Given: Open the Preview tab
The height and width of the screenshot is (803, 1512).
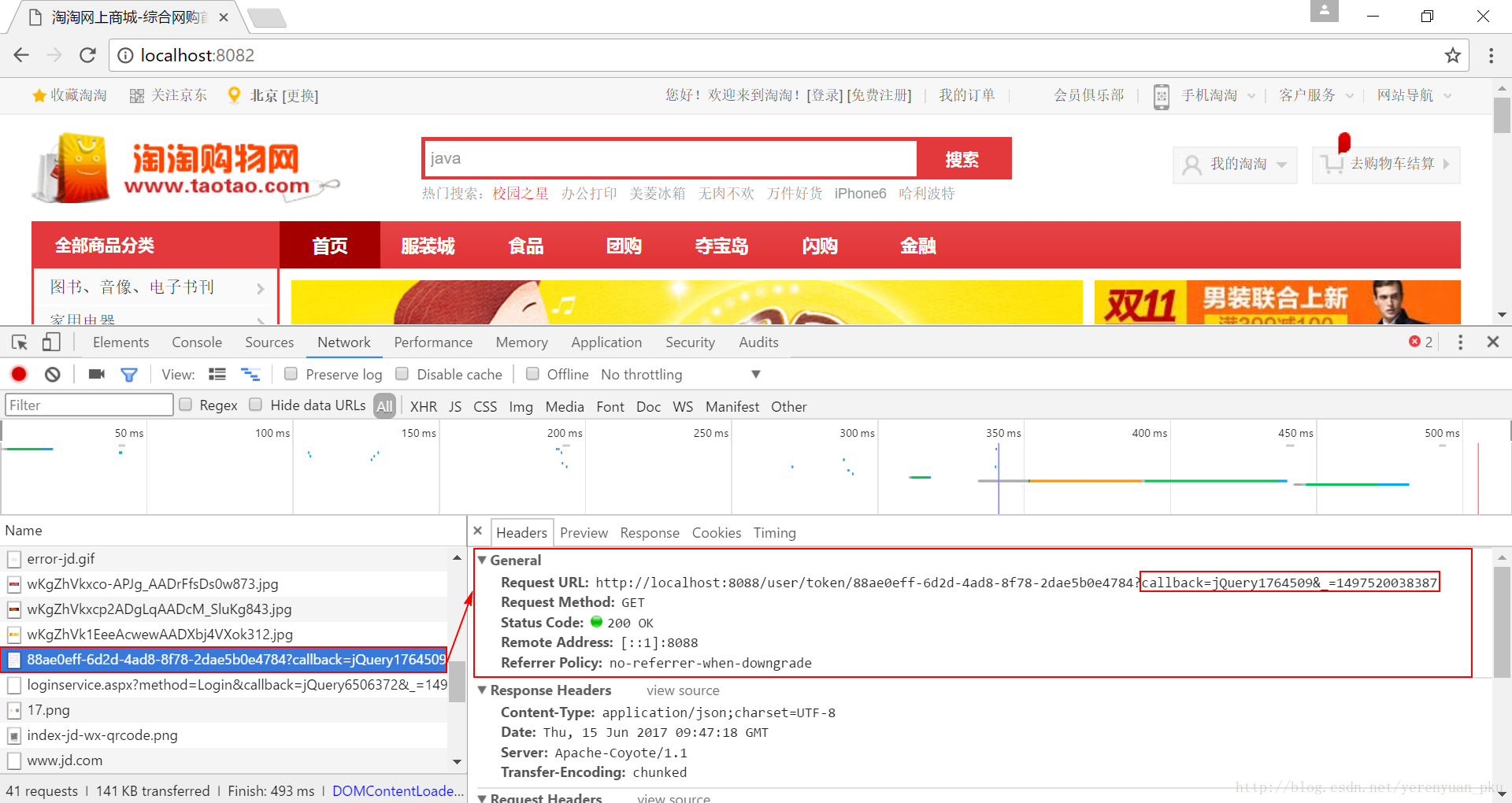Looking at the screenshot, I should 584,533.
